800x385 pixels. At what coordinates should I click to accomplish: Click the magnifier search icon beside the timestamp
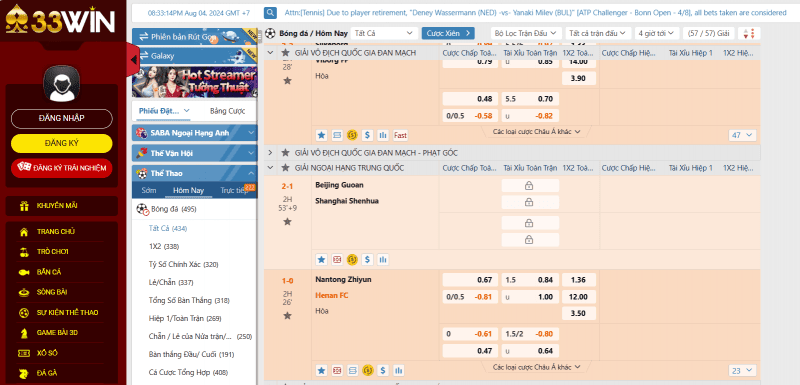click(270, 12)
